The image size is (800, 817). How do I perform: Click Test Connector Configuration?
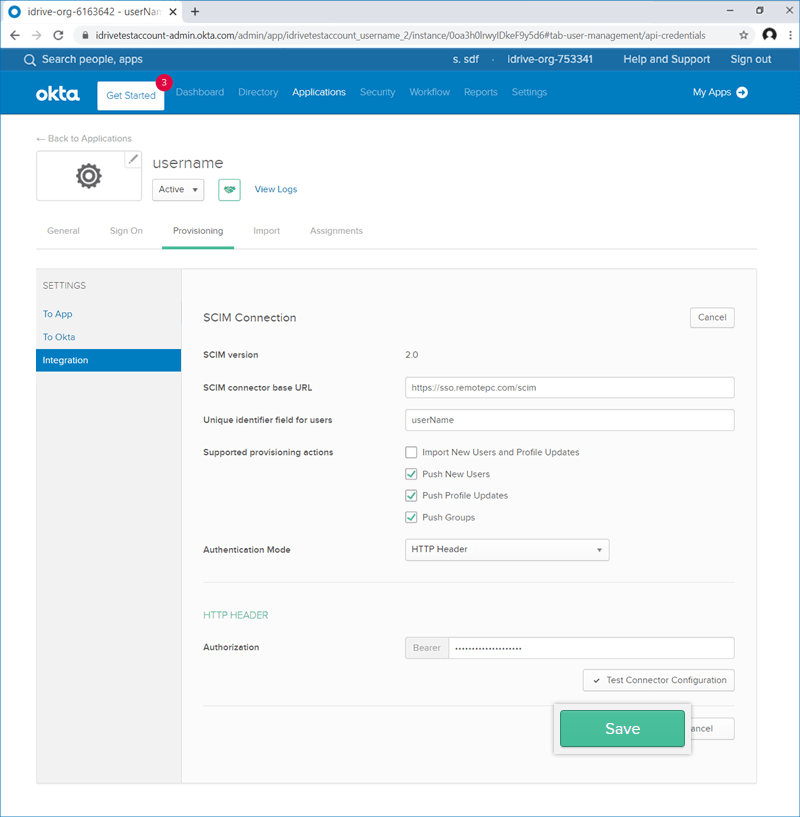coord(659,680)
